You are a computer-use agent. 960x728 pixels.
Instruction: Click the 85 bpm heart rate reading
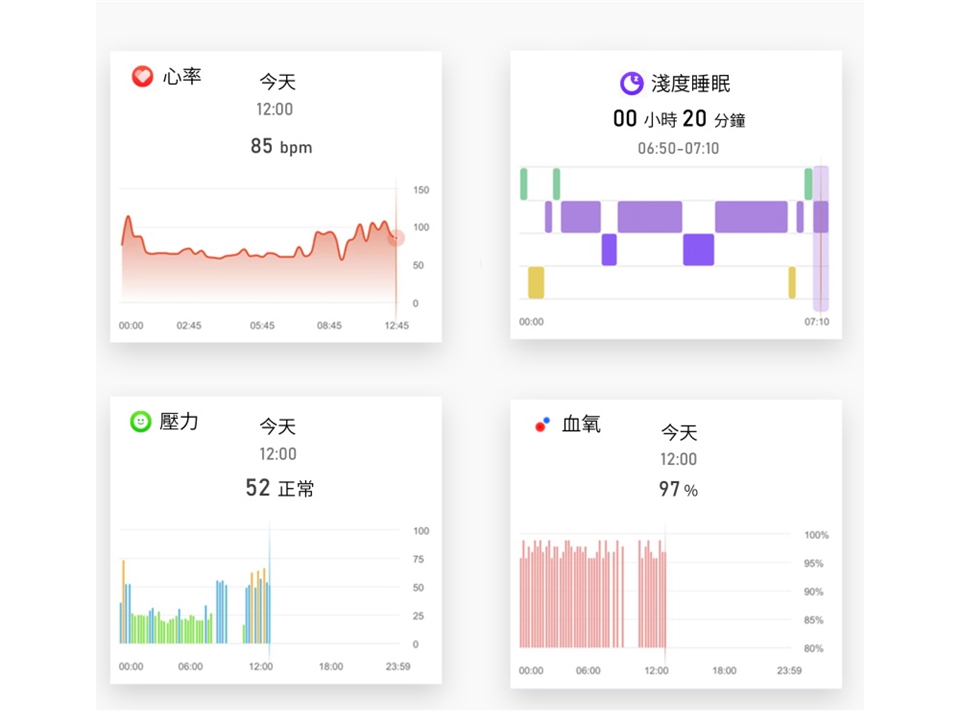(281, 147)
